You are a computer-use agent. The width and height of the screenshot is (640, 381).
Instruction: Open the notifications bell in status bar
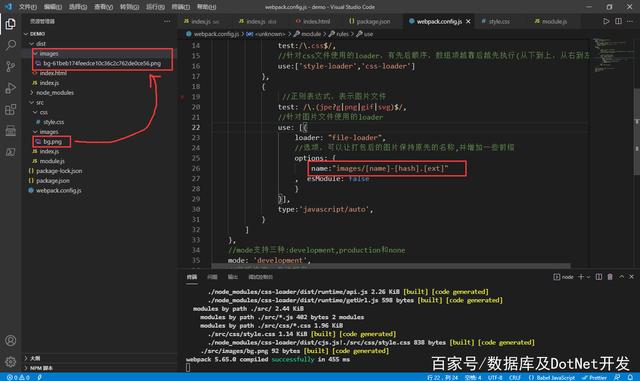[630, 377]
